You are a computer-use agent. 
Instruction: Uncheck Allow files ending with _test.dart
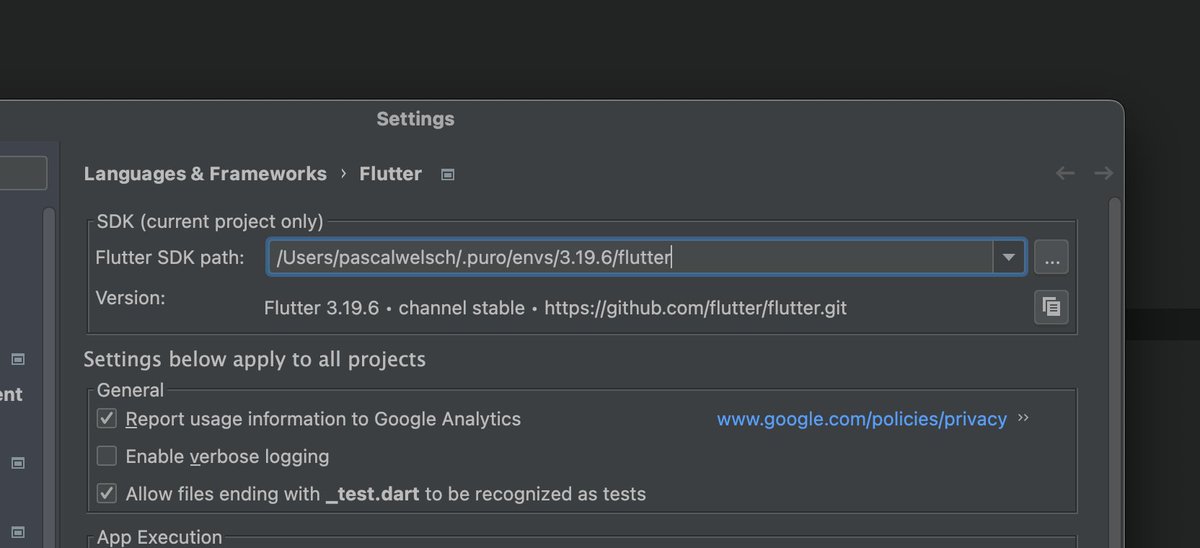click(x=107, y=494)
